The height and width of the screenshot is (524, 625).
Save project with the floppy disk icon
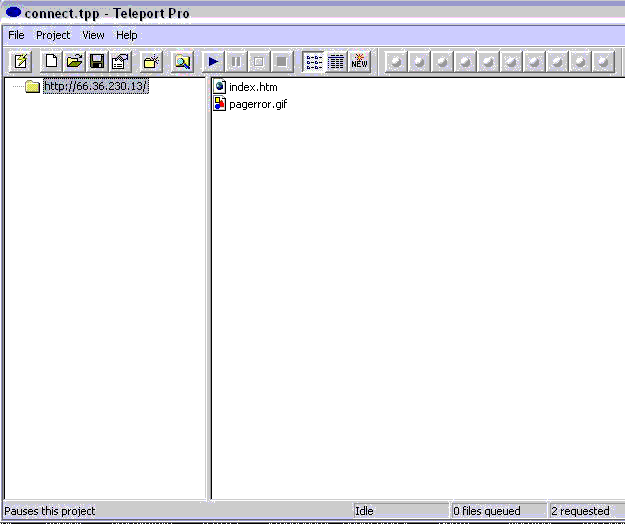pyautogui.click(x=97, y=61)
